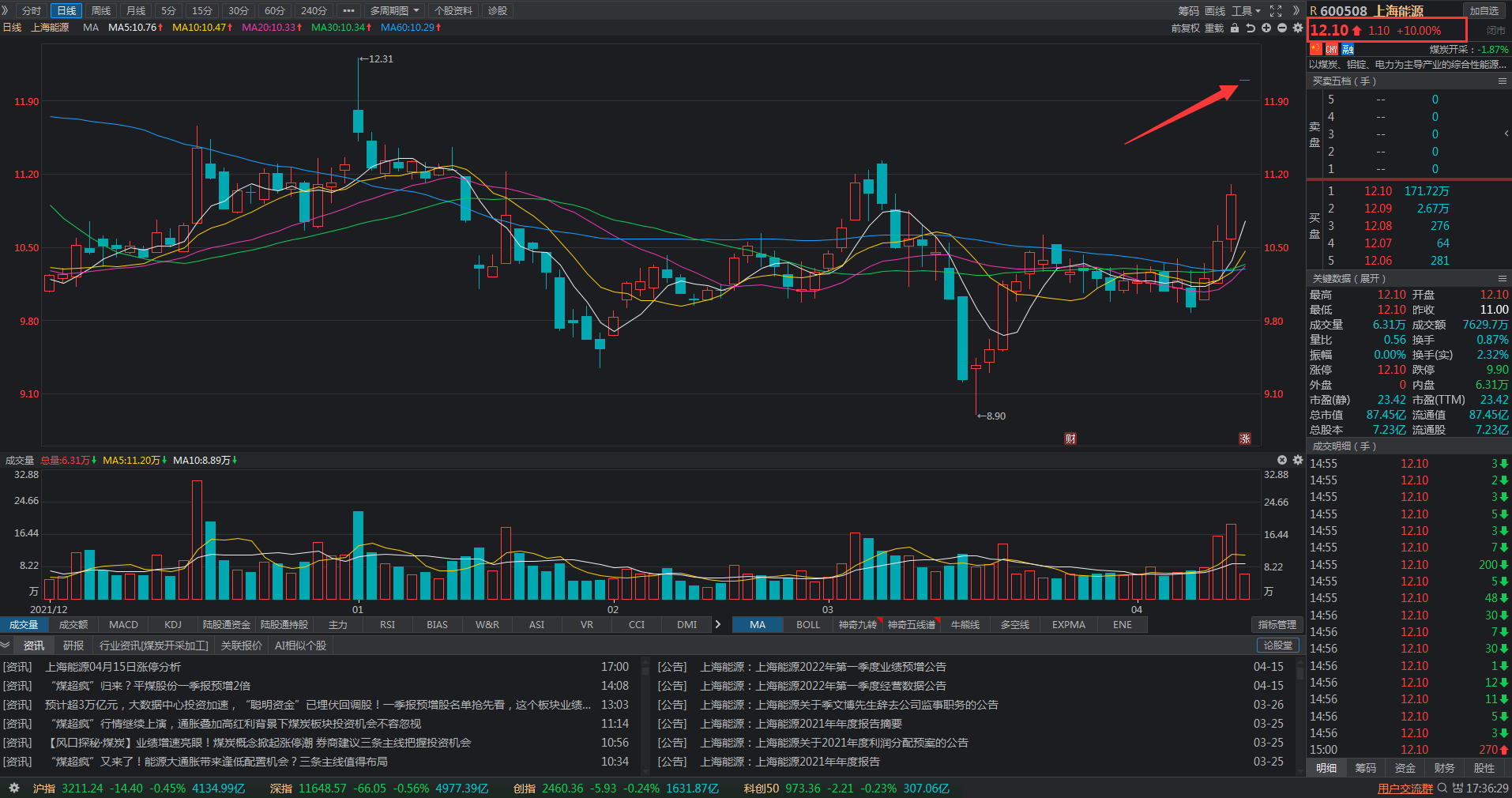1512x798 pixels.
Task: Open news 上海能源04月15日涨停分析
Action: coord(113,667)
